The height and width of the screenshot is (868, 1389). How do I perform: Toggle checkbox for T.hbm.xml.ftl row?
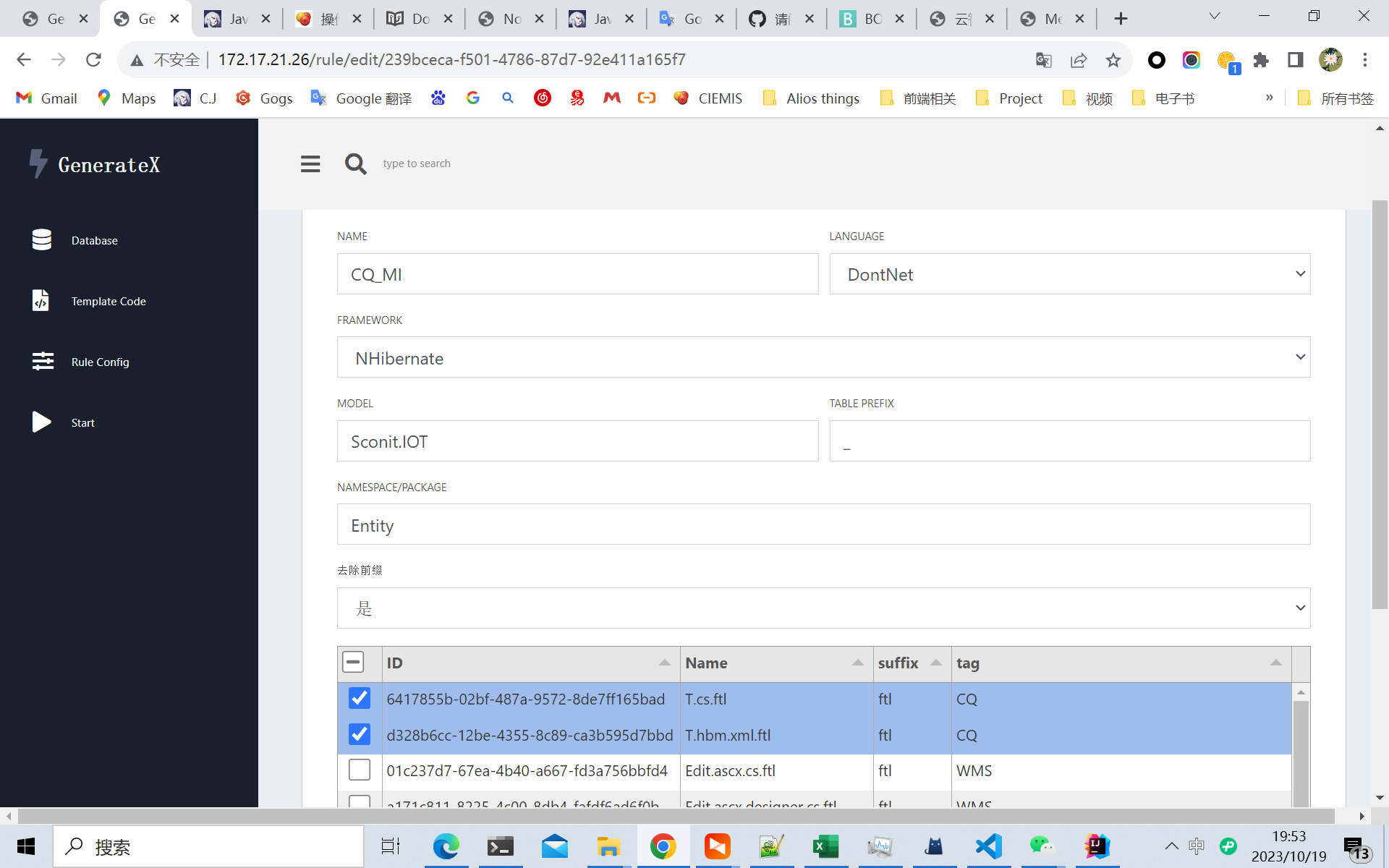pos(358,735)
